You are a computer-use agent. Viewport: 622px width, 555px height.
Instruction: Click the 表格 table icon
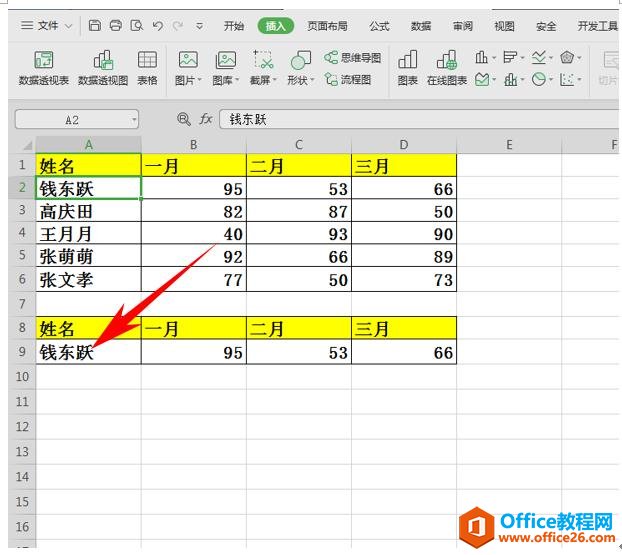(x=147, y=68)
